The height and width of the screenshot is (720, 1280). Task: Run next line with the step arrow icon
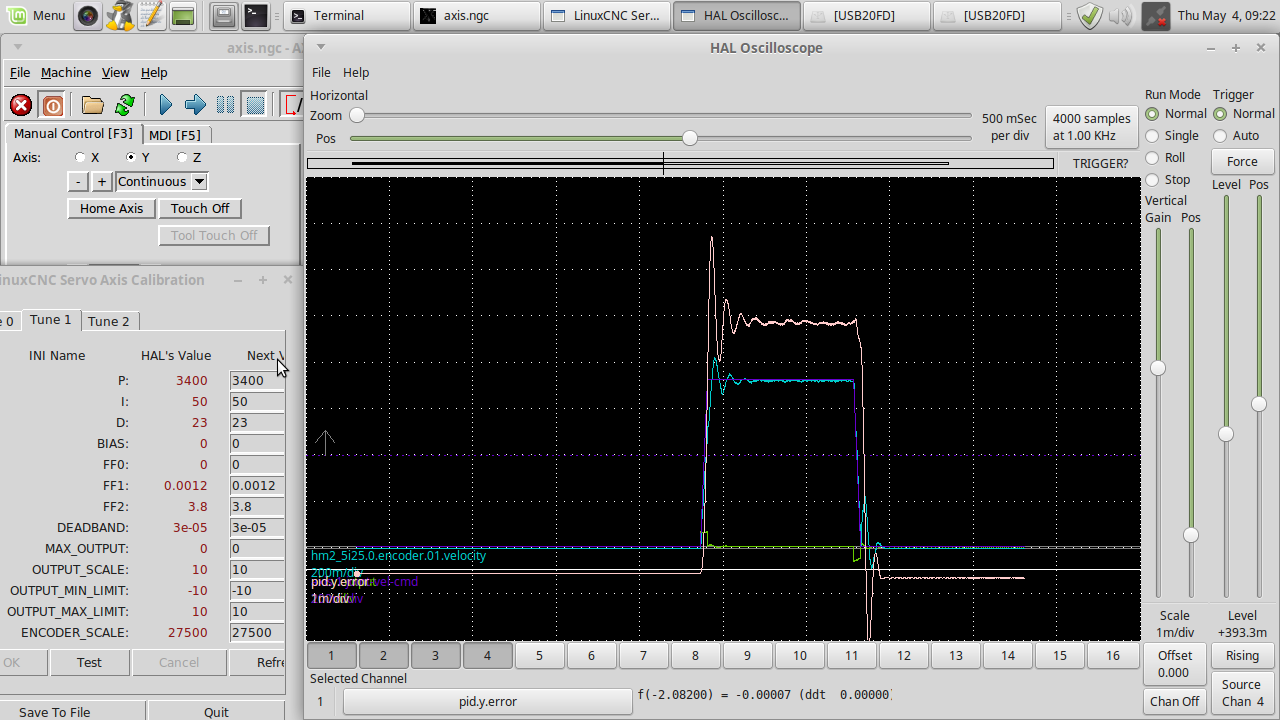(196, 105)
